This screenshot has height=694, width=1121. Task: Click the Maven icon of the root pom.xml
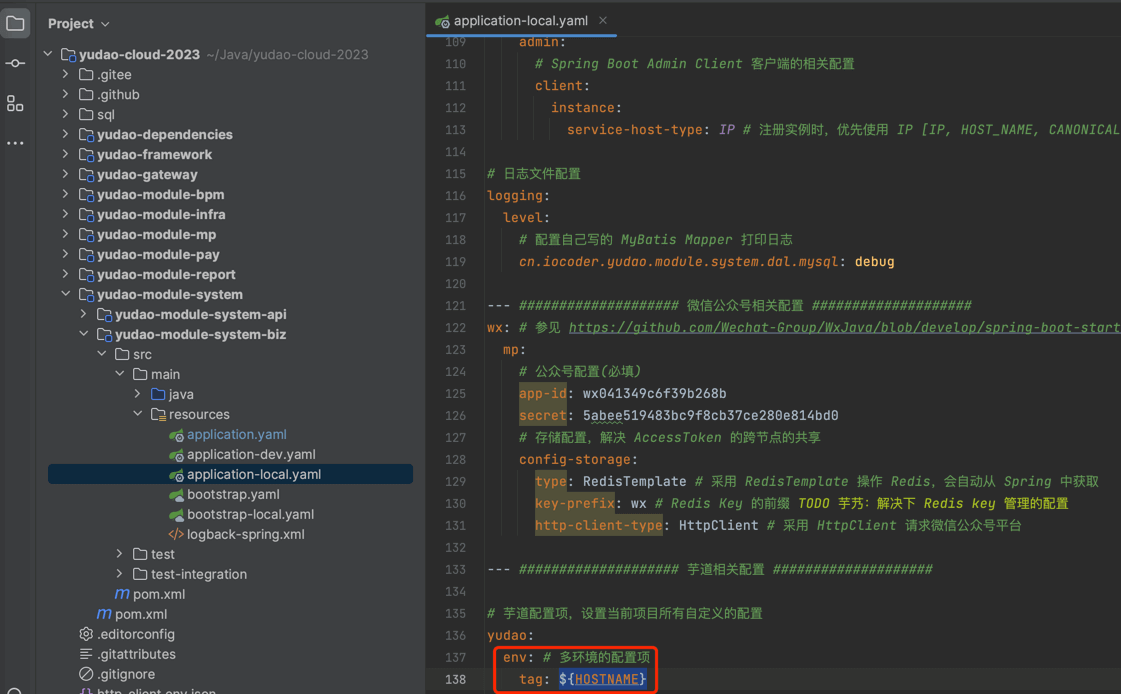(104, 614)
